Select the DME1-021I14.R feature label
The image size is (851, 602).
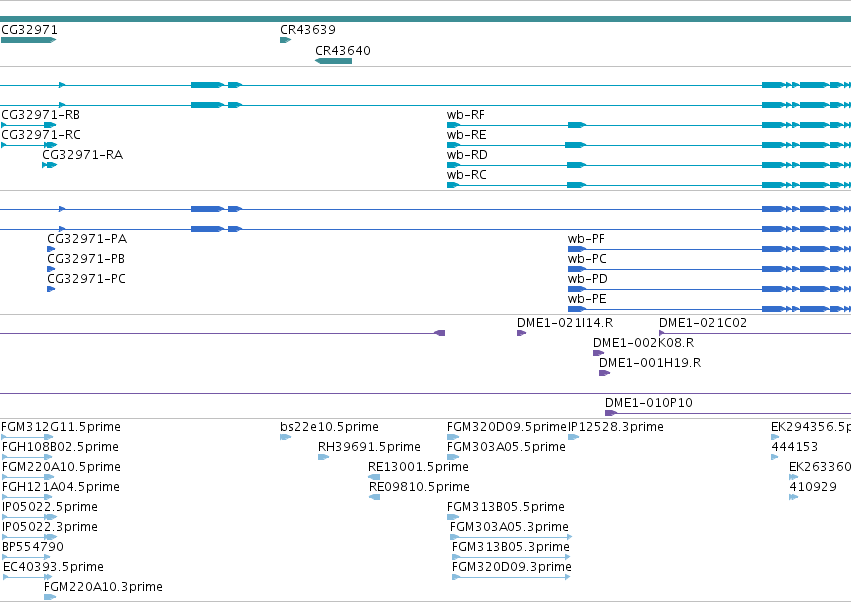point(565,323)
